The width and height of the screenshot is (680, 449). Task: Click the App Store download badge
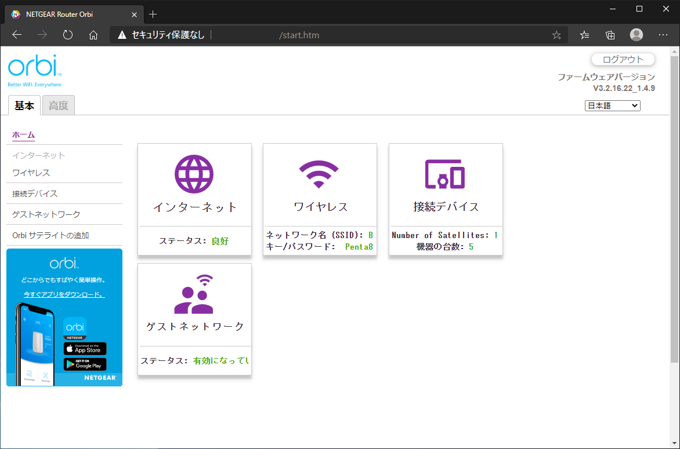pyautogui.click(x=85, y=349)
